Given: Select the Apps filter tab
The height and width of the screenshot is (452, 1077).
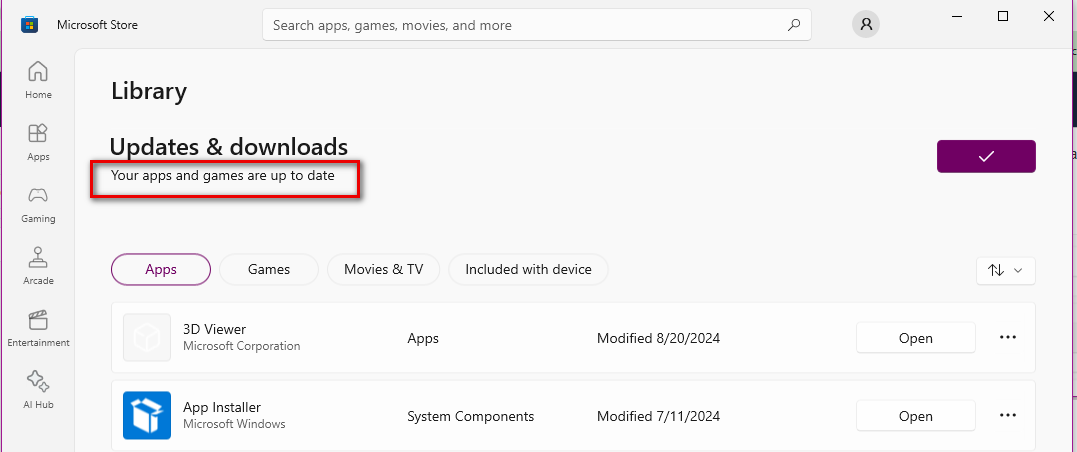Looking at the screenshot, I should point(161,269).
